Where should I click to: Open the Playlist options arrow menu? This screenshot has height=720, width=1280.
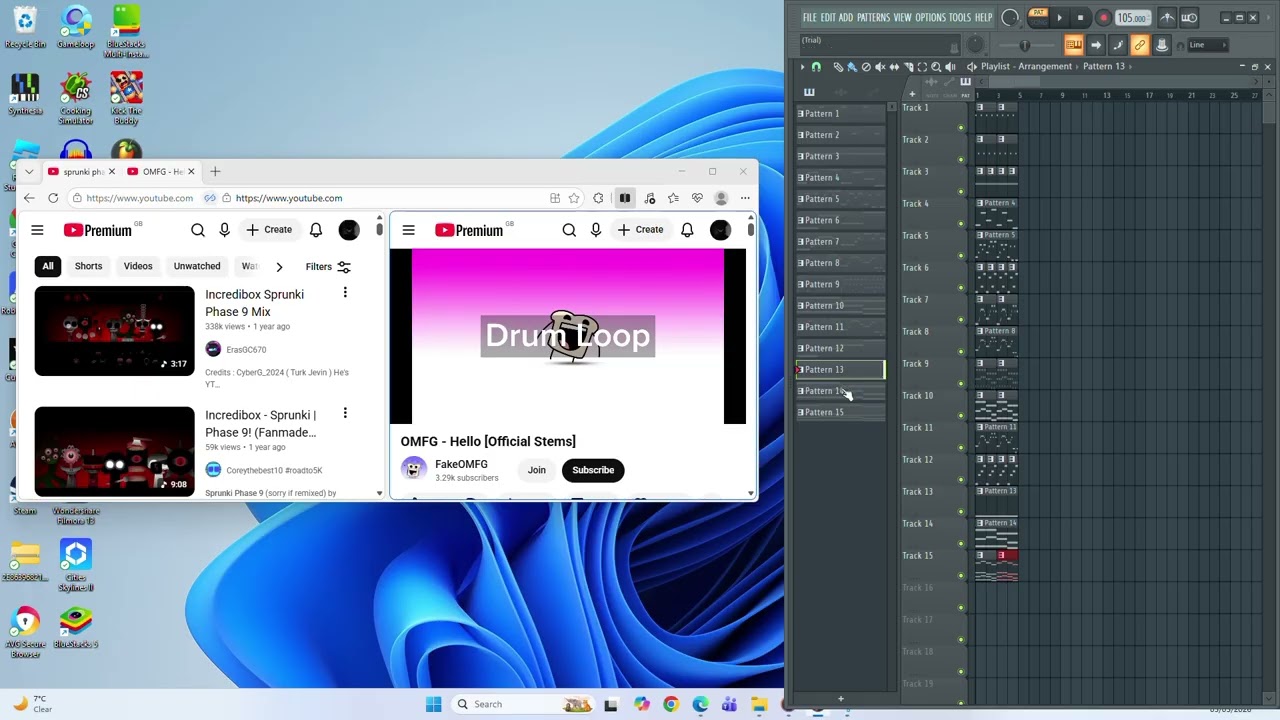point(802,67)
